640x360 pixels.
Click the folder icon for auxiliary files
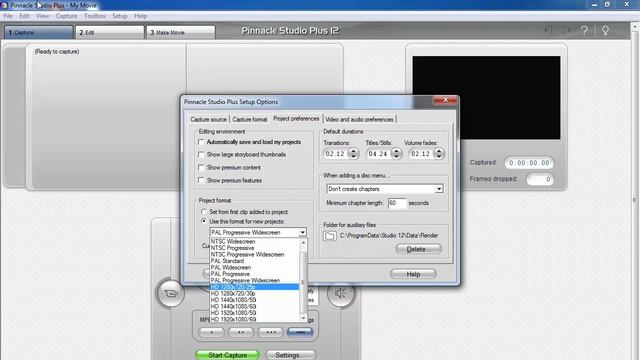[x=330, y=236]
